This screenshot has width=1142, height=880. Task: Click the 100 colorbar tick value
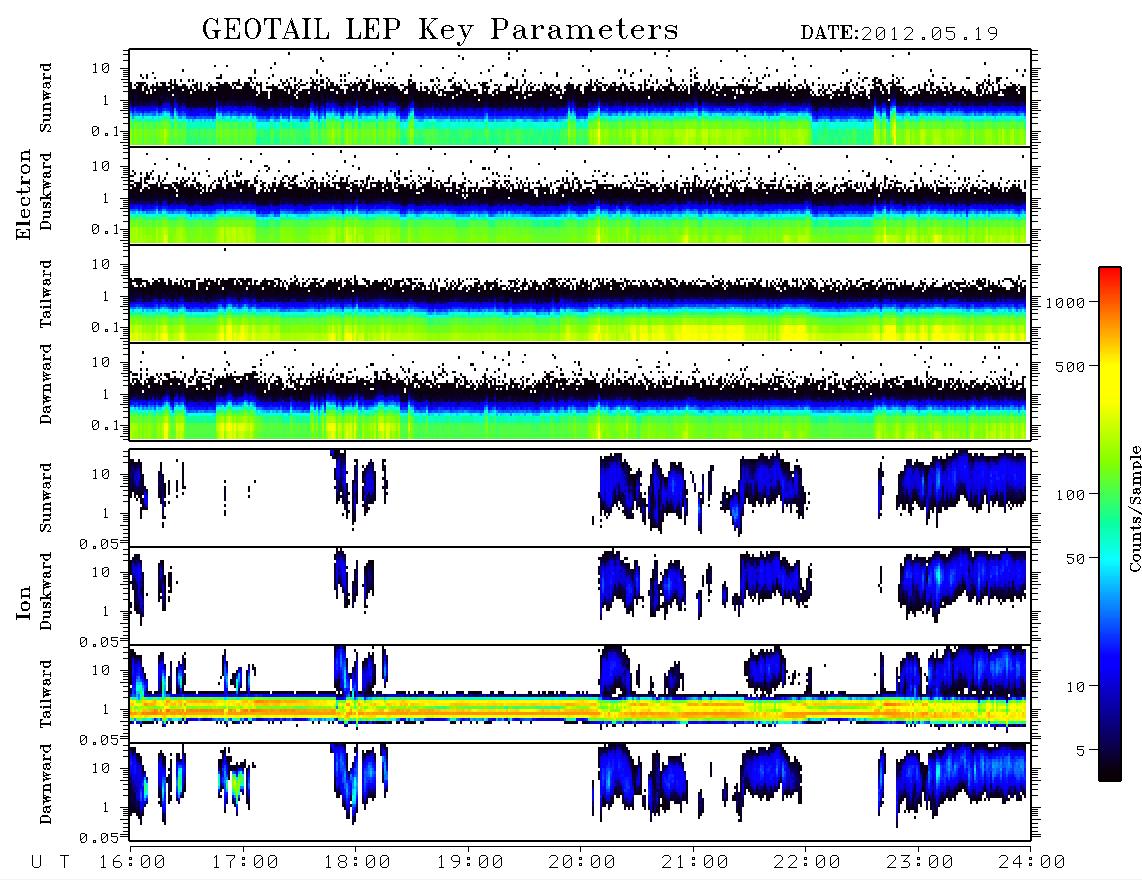coord(1070,495)
